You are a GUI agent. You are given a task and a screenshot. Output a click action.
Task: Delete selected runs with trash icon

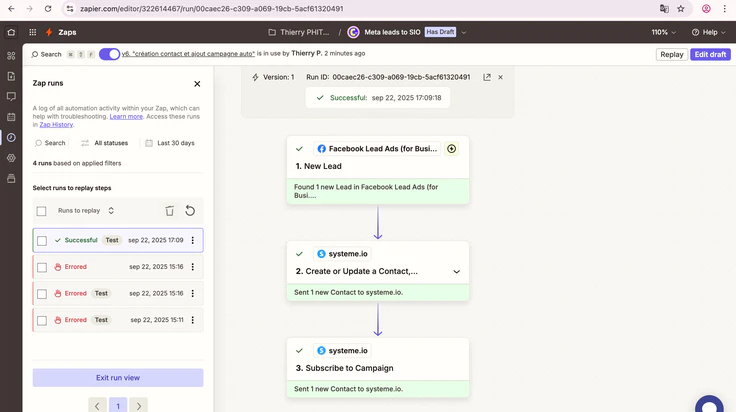pos(169,211)
